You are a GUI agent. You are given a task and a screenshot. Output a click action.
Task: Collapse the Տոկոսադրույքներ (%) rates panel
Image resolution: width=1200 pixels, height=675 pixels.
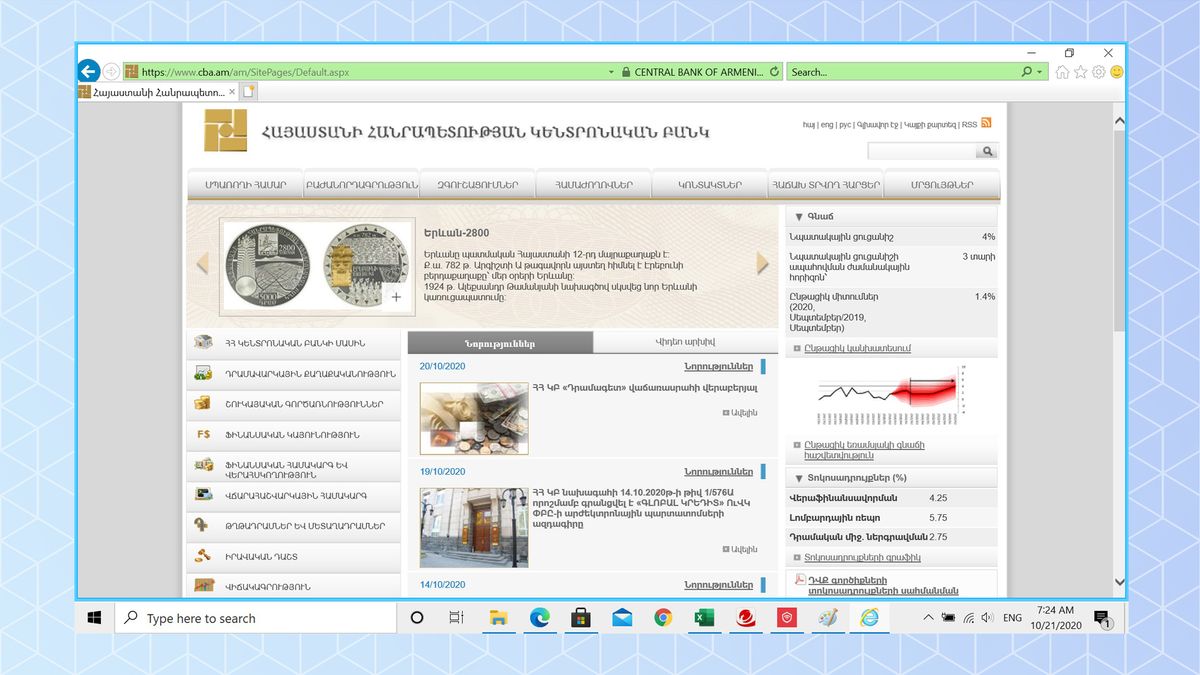coord(799,477)
